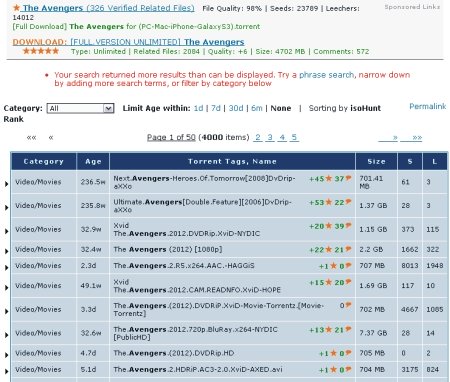Click the DOWNLOAD full version unlimited link
This screenshot has height=382, width=450.
pos(128,42)
